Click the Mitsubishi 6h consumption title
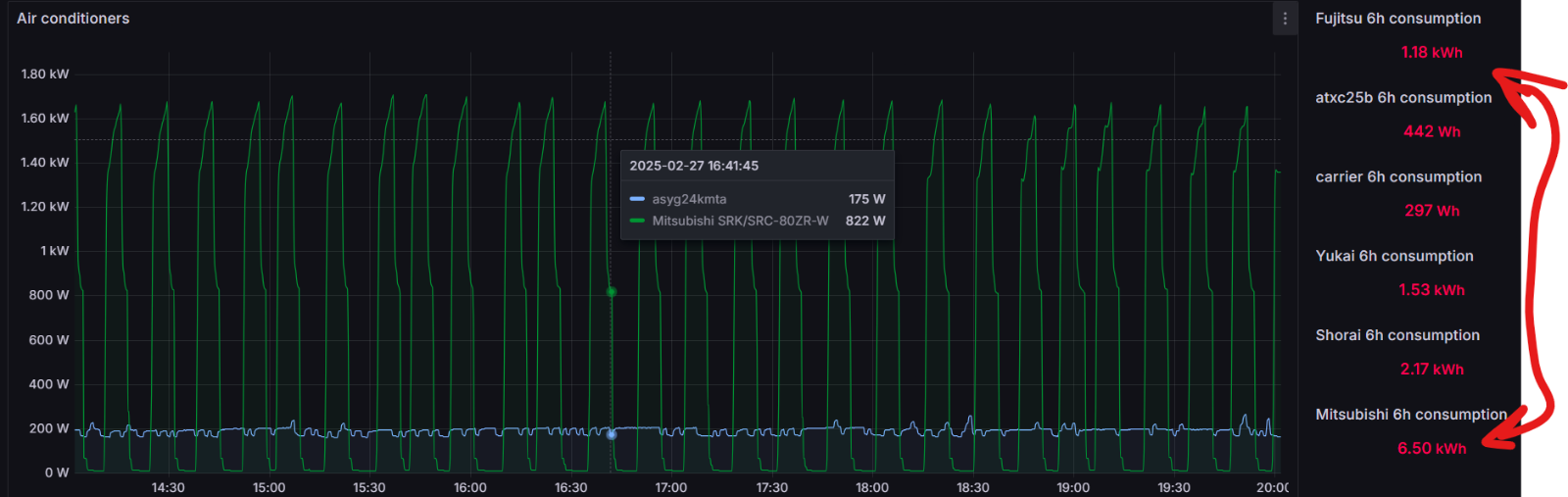This screenshot has width=1568, height=497. point(1411,415)
